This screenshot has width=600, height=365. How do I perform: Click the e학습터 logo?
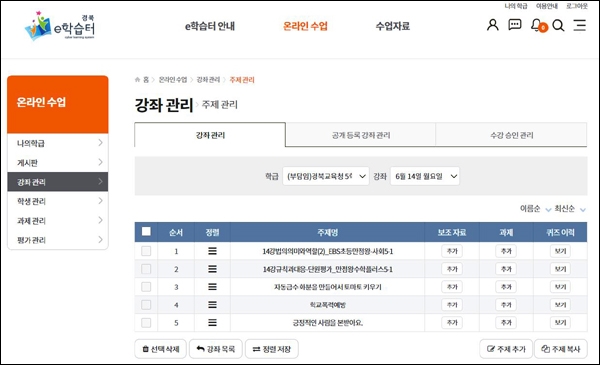pyautogui.click(x=59, y=26)
